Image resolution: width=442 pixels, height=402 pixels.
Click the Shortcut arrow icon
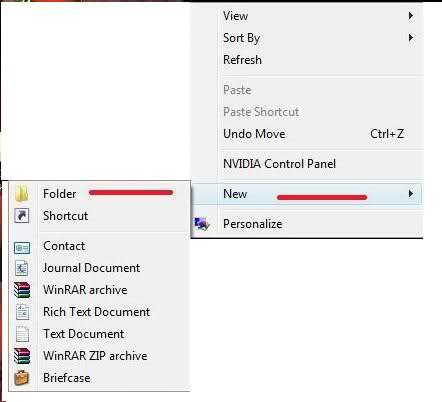22,216
